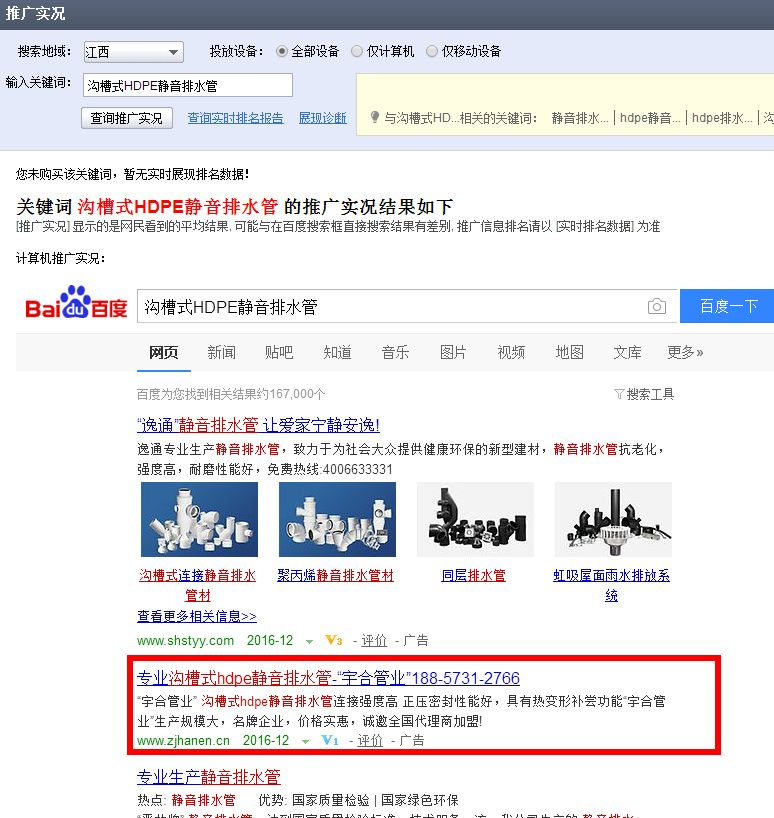The width and height of the screenshot is (774, 818).
Task: Click thumbnail of polypropylene white pipe fittings
Action: pyautogui.click(x=337, y=519)
